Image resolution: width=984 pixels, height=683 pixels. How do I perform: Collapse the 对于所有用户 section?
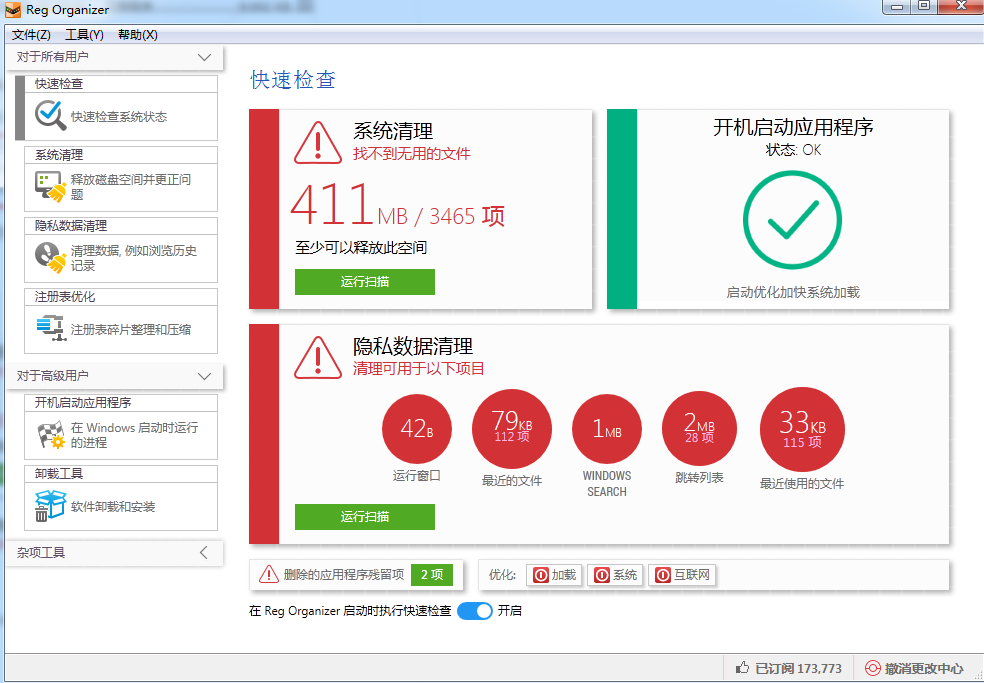pyautogui.click(x=204, y=57)
